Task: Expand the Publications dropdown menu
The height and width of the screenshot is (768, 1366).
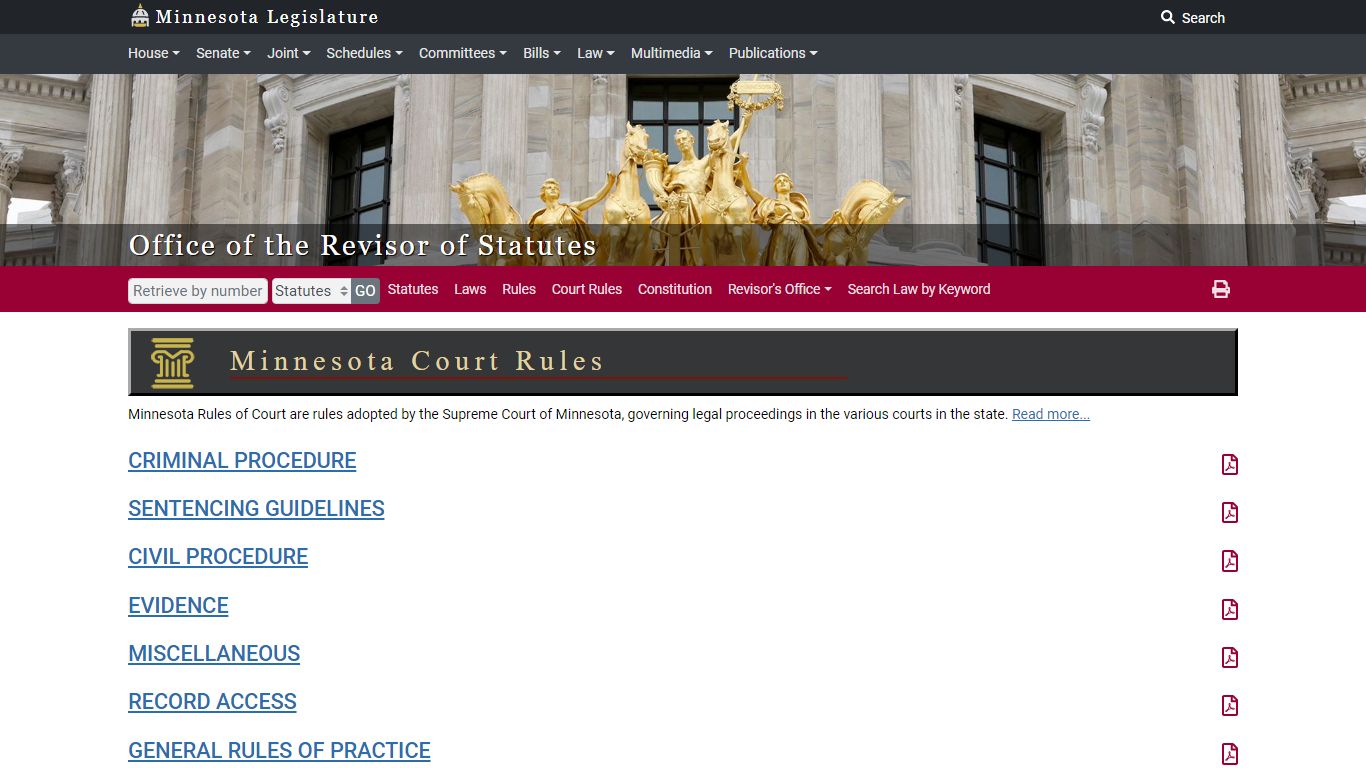Action: pyautogui.click(x=773, y=53)
